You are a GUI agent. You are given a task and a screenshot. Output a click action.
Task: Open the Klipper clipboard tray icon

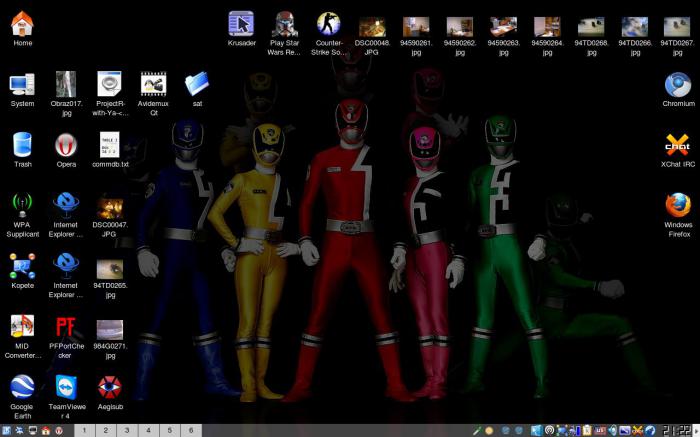tap(588, 431)
